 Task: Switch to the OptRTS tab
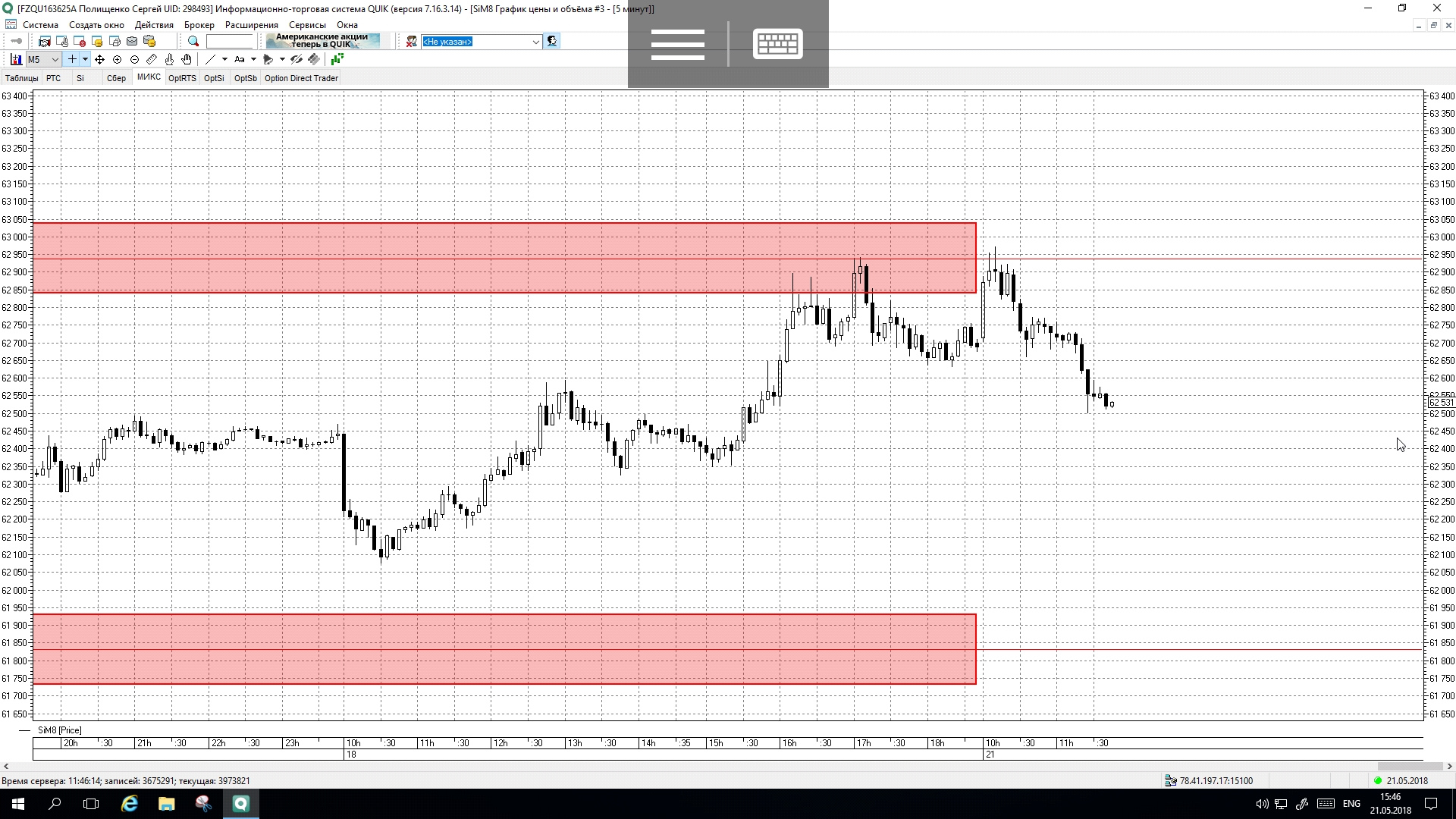pyautogui.click(x=182, y=78)
